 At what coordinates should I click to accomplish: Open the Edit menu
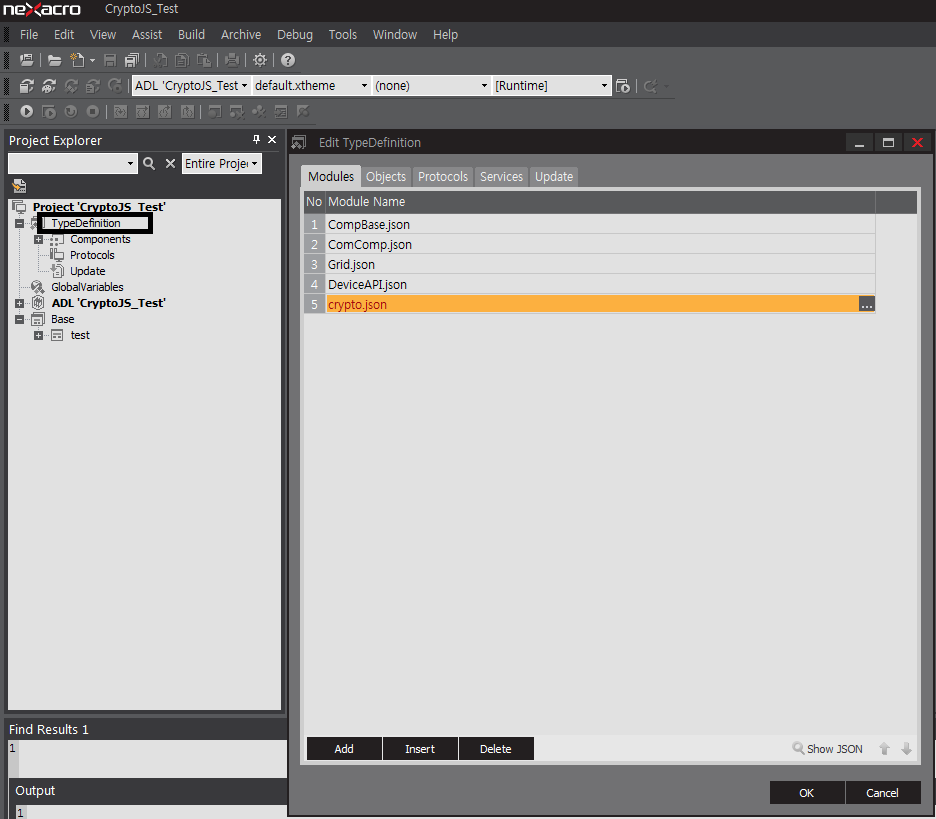click(64, 35)
